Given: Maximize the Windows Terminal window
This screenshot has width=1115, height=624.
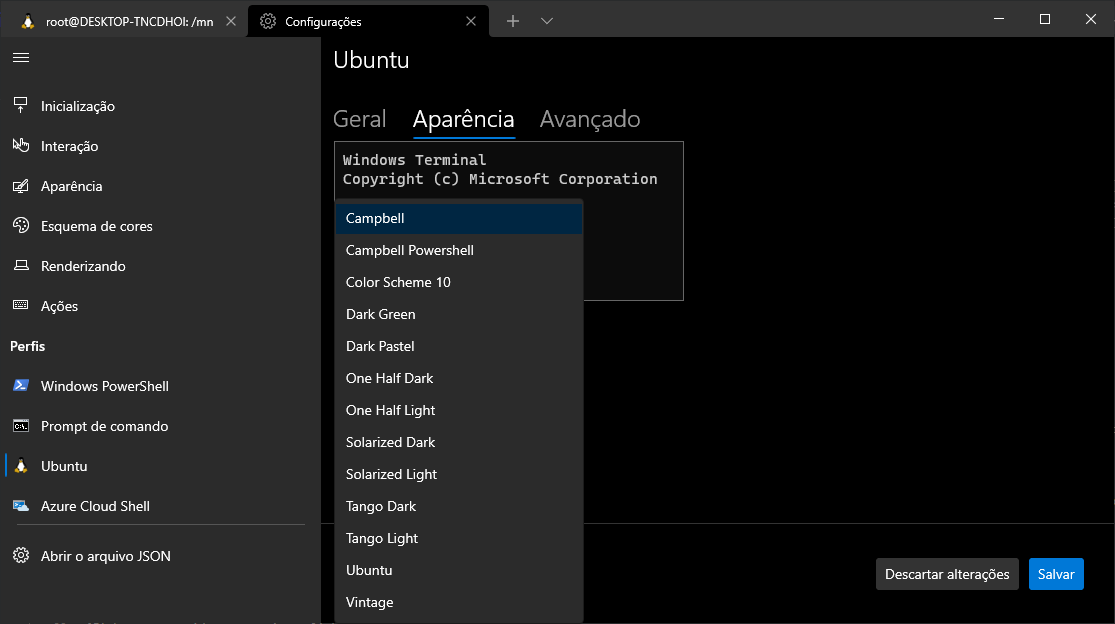Looking at the screenshot, I should tap(1045, 19).
